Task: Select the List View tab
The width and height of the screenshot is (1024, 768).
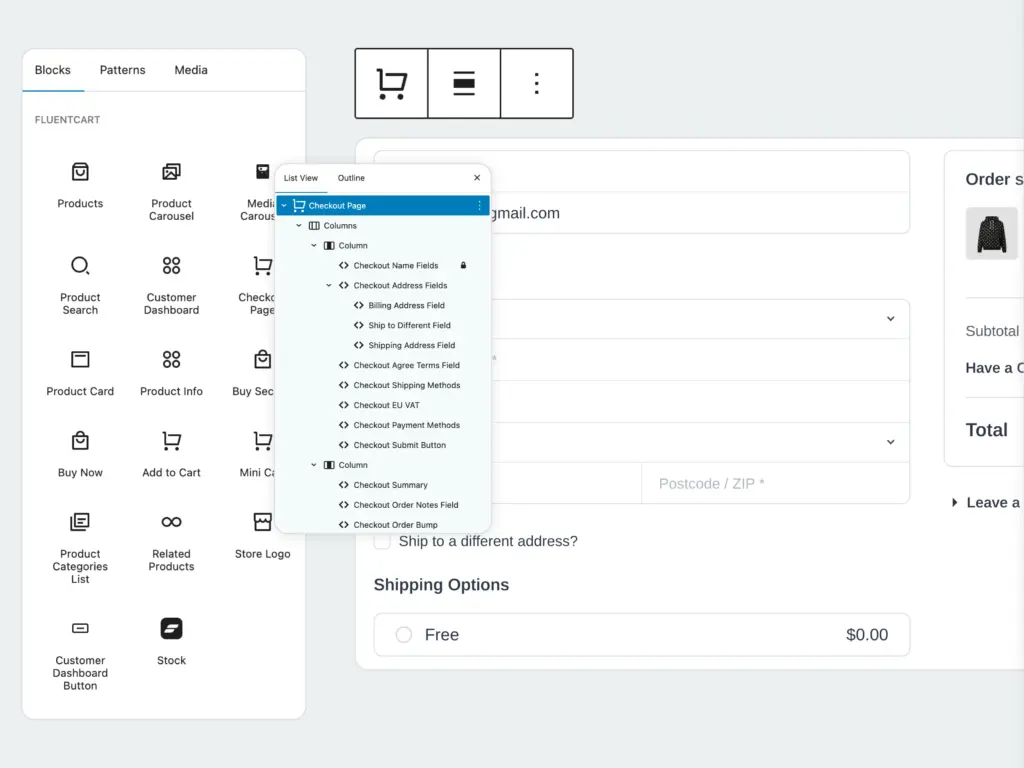Action: (x=300, y=178)
